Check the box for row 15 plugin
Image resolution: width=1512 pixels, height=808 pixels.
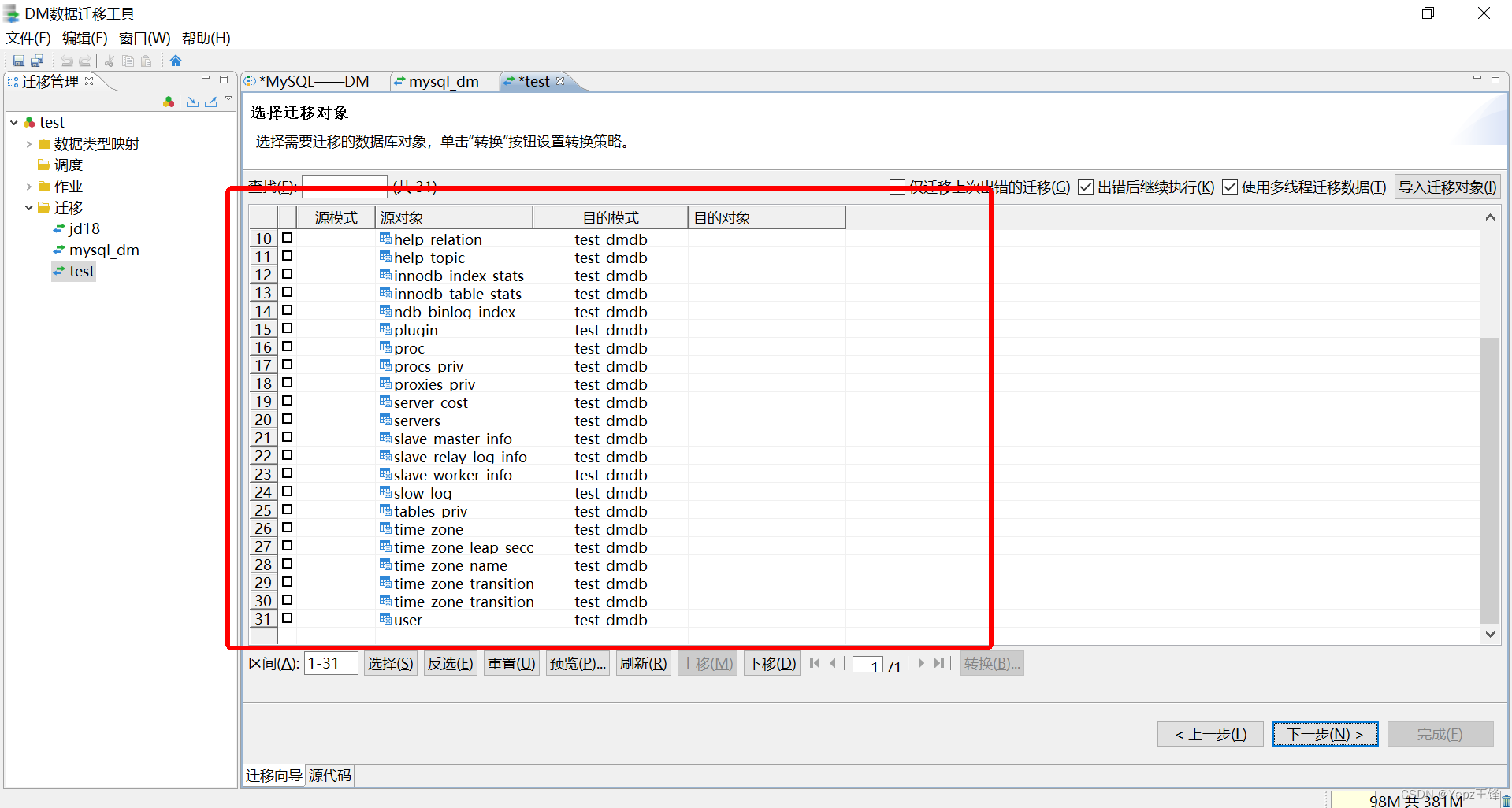[x=288, y=328]
